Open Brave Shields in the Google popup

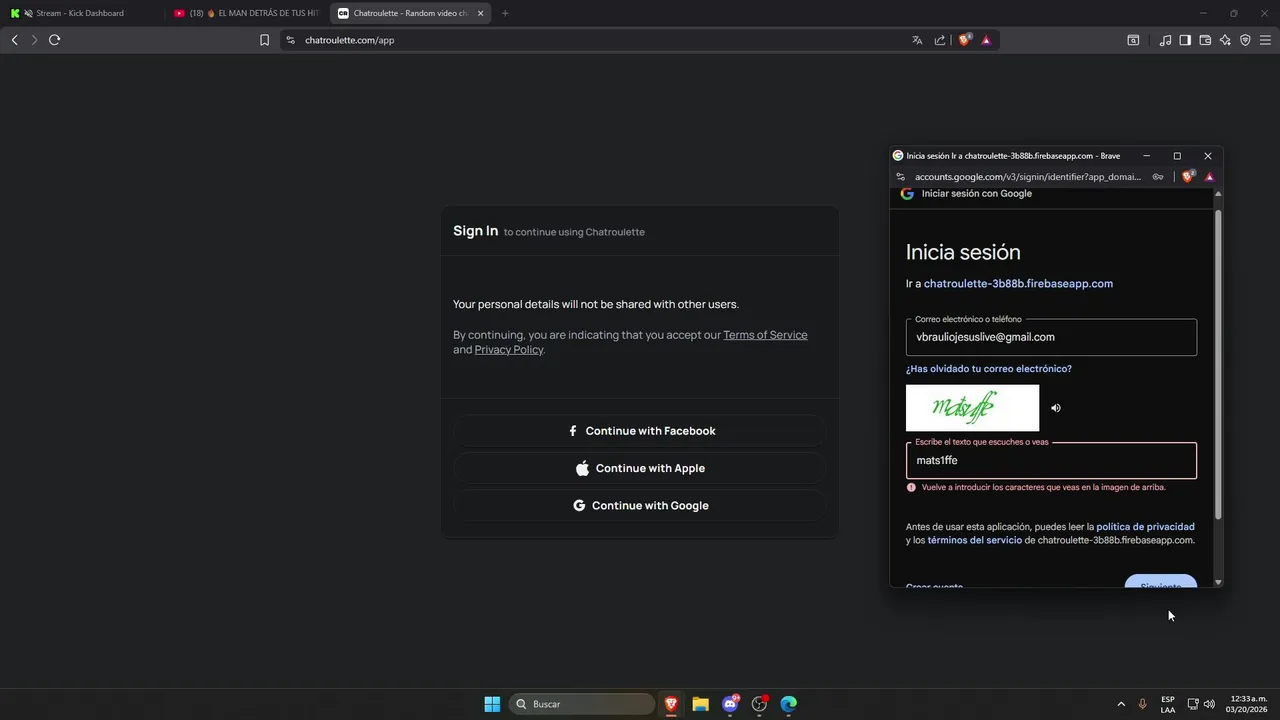pyautogui.click(x=1187, y=177)
